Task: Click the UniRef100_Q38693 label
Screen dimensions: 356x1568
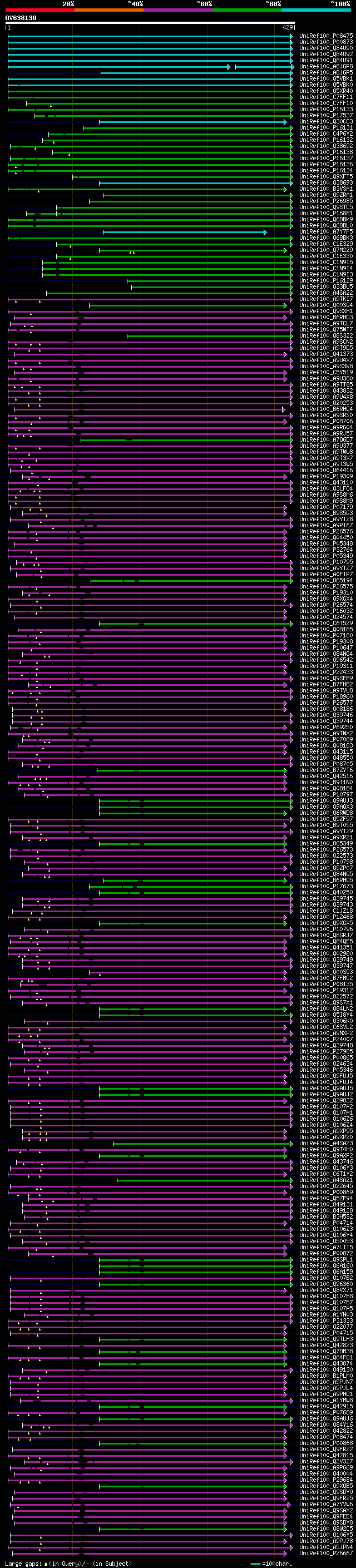Action: point(326,182)
